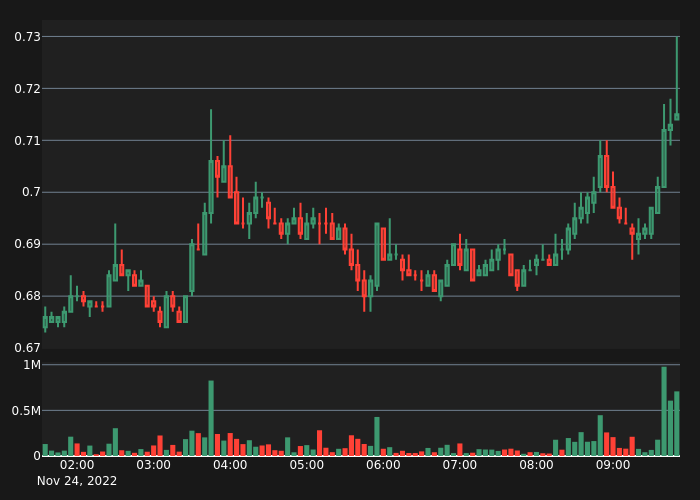Select the 0.69 price axis label
Viewport: 700px width, 500px height.
27,244
